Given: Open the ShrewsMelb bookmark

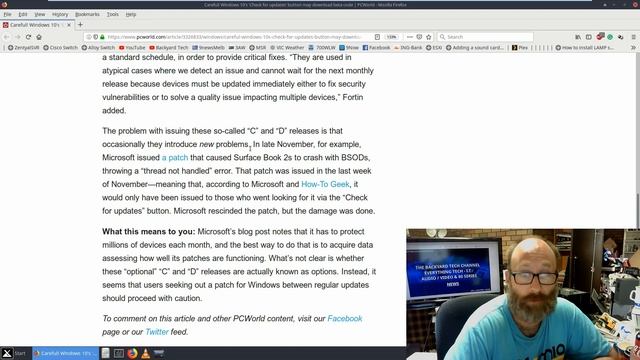Looking at the screenshot, I should [208, 48].
